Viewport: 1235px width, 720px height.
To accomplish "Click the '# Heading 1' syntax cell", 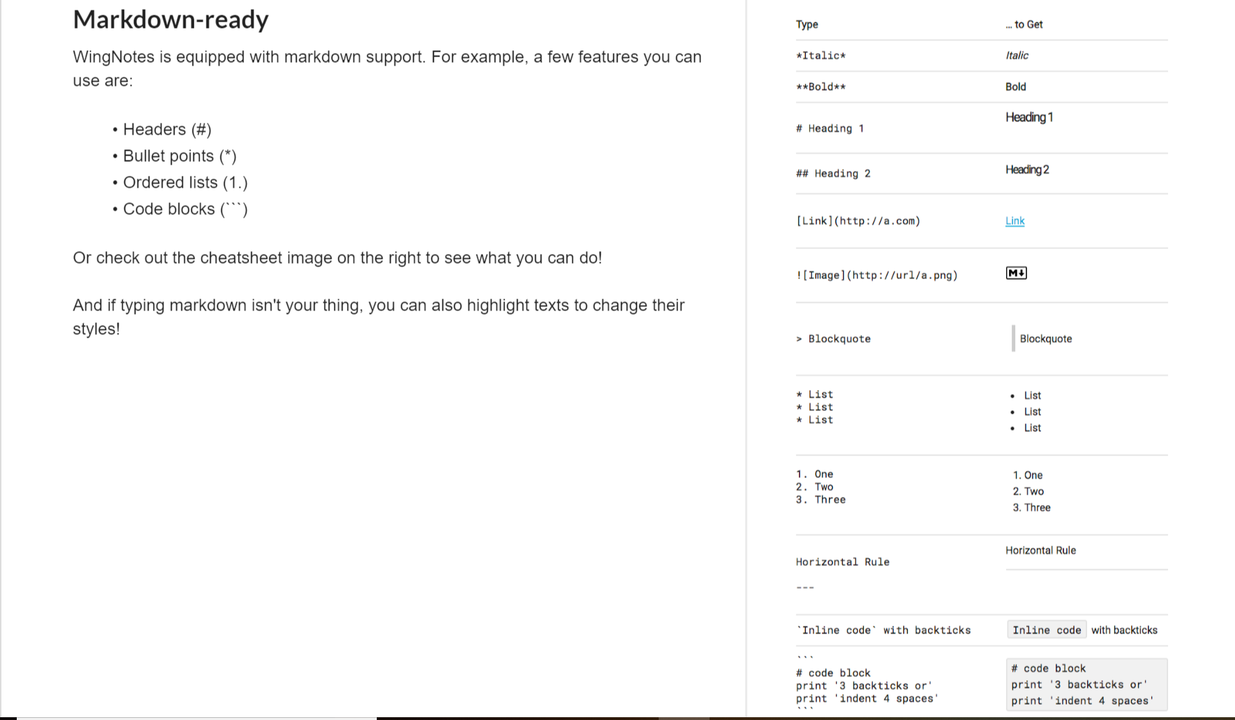I will (x=830, y=129).
